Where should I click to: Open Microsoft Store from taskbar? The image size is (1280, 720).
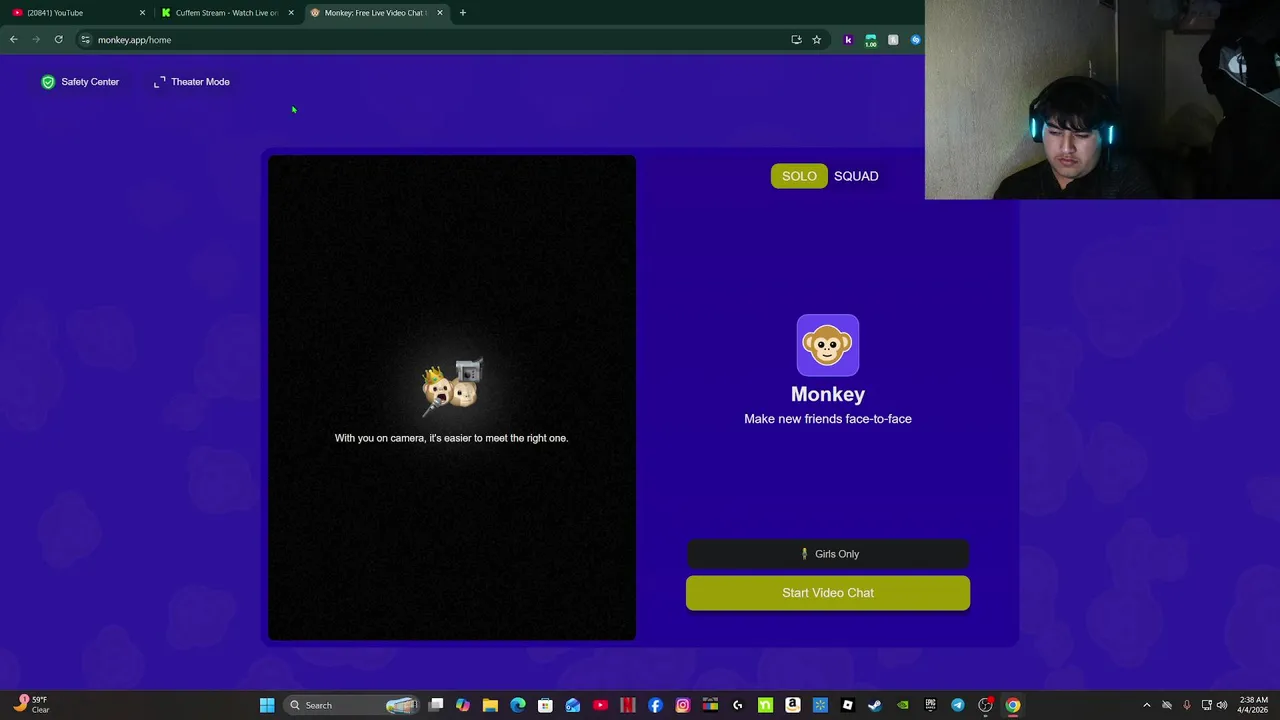(x=545, y=705)
